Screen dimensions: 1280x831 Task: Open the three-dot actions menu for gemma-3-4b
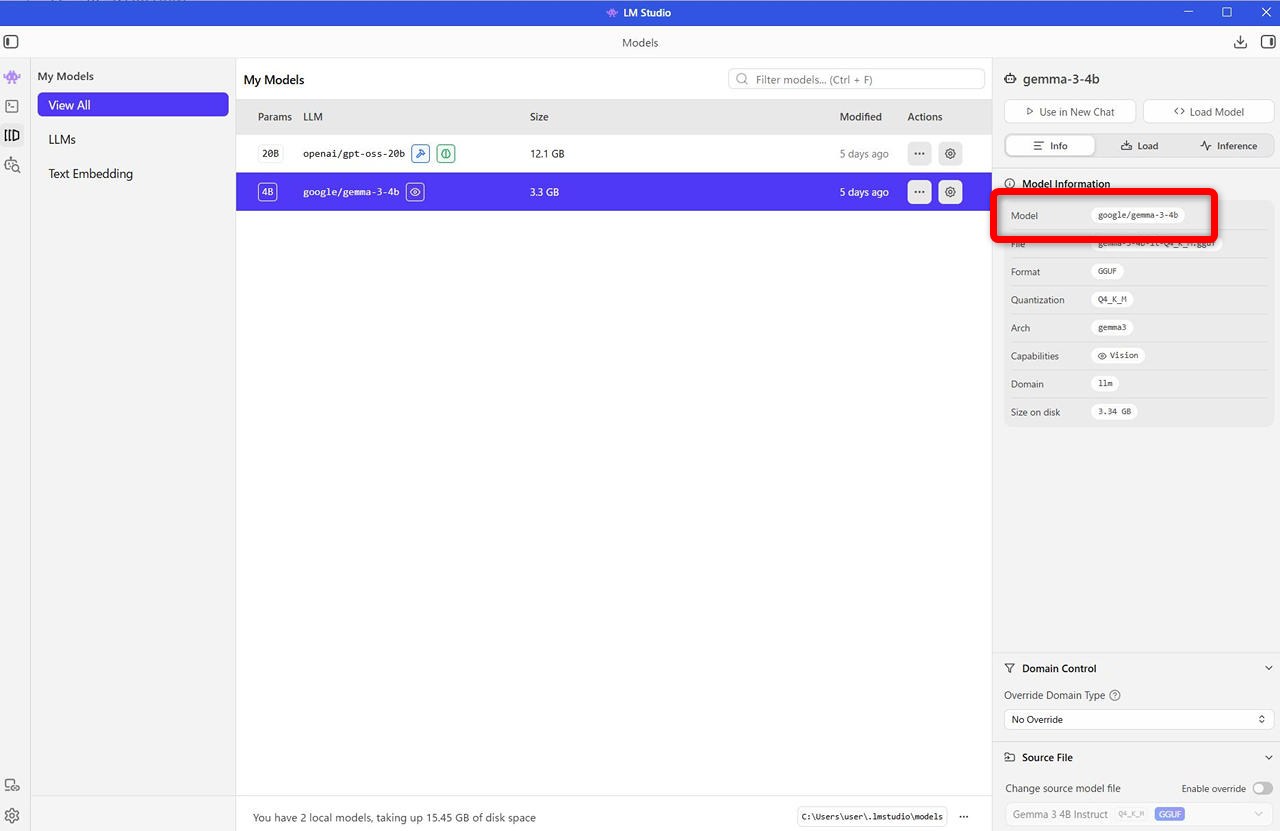pyautogui.click(x=919, y=192)
